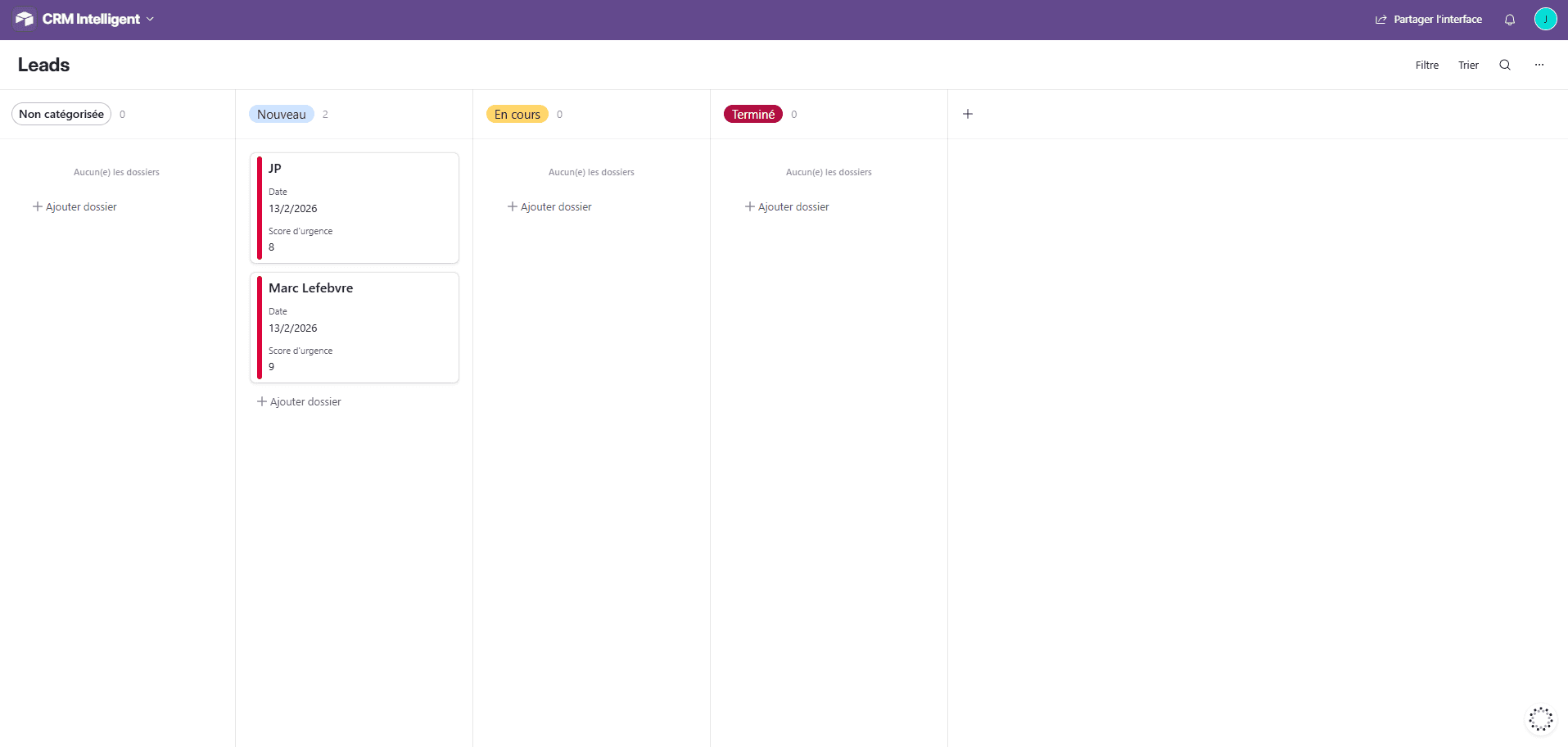Expand the CRM Intelligent base name dropdown
The width and height of the screenshot is (1568, 747).
[x=150, y=18]
